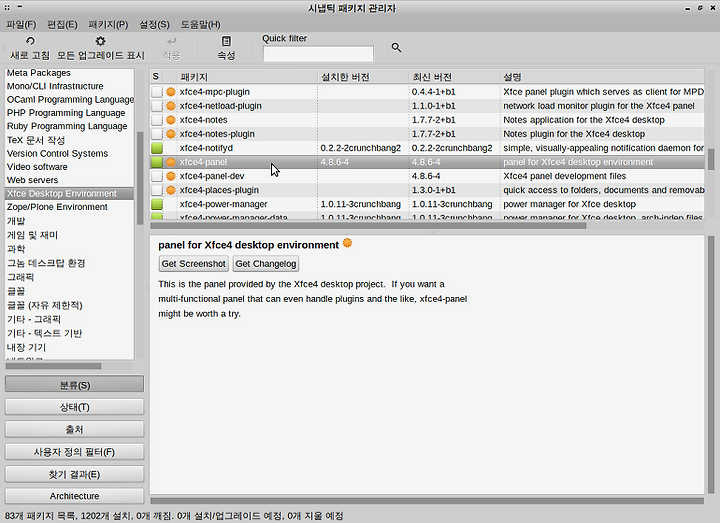720x523 pixels.
Task: Select the 찾기 결과(E) search results button
Action: point(74,474)
